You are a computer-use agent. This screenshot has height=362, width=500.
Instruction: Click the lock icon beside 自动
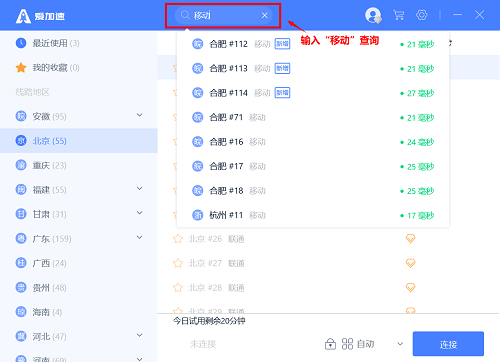coord(330,344)
